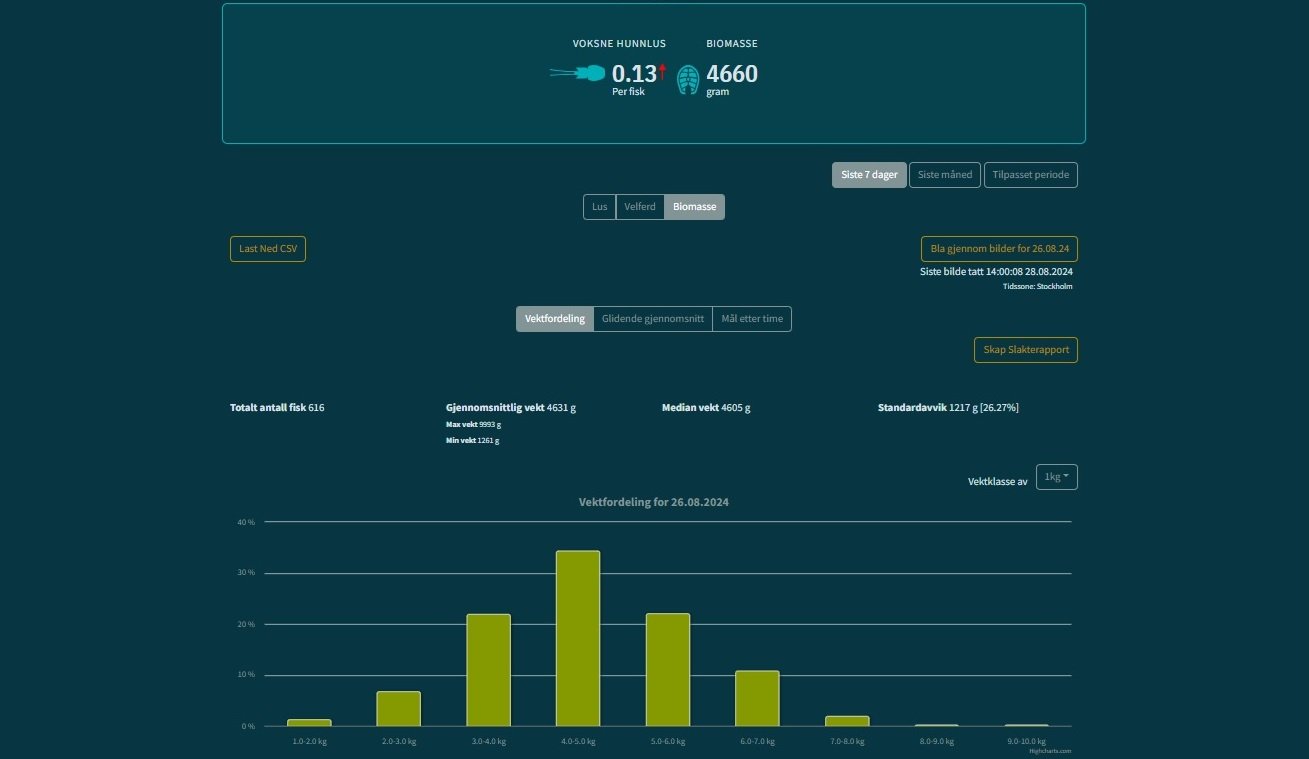This screenshot has height=759, width=1309.
Task: Click the Standardavvik 1217 g value
Action: pyautogui.click(x=948, y=408)
